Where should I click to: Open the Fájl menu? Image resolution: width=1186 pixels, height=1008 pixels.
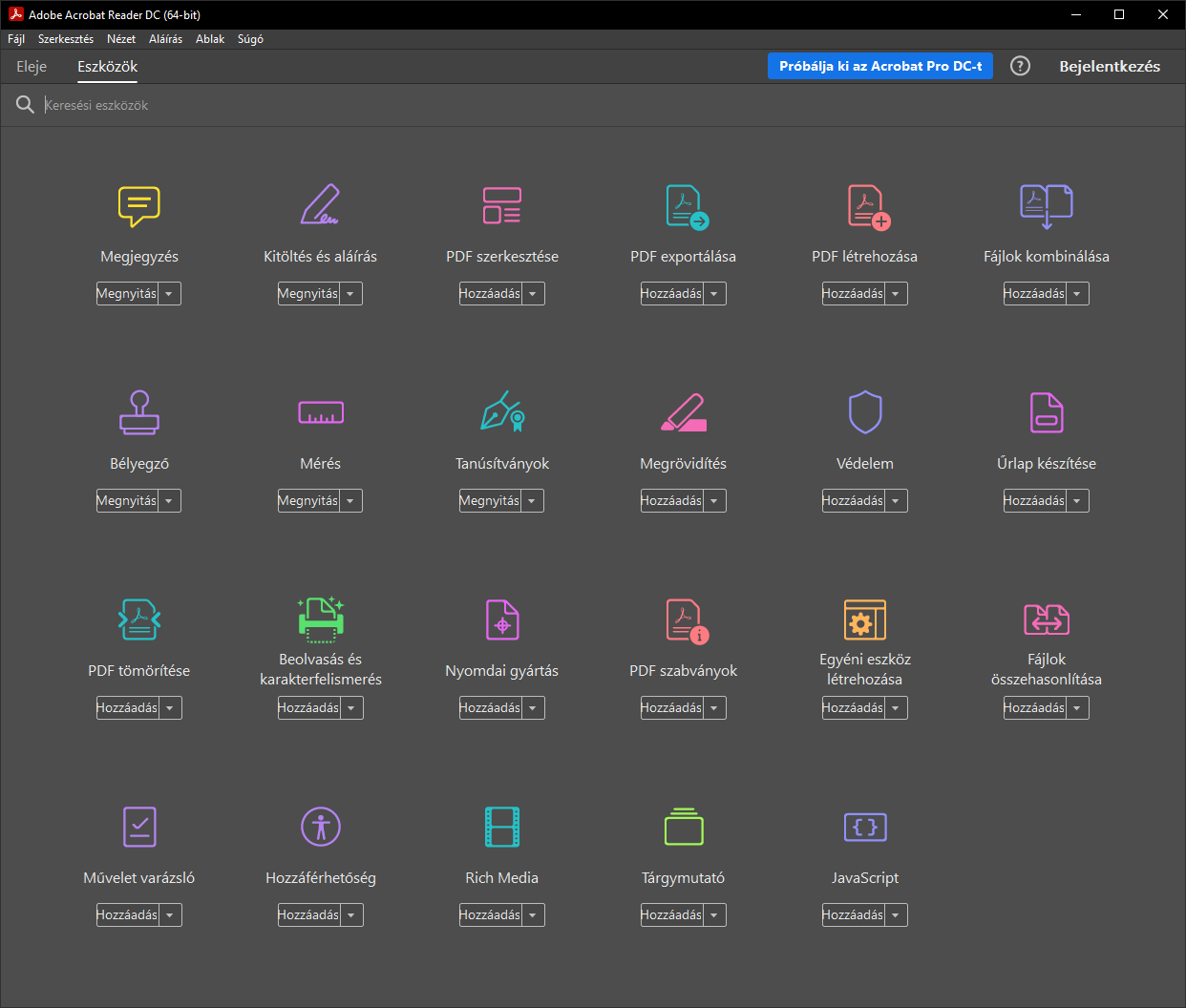(x=16, y=39)
